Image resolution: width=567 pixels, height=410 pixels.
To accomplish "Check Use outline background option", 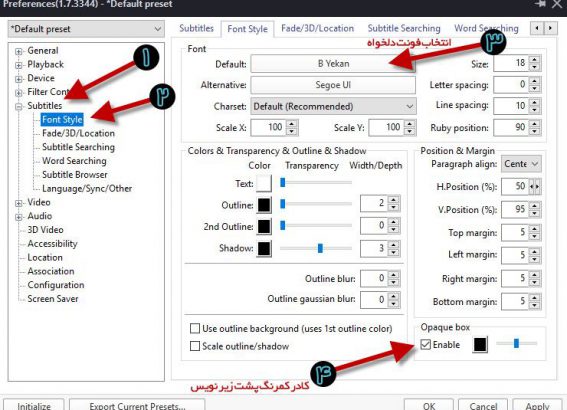I will (195, 328).
